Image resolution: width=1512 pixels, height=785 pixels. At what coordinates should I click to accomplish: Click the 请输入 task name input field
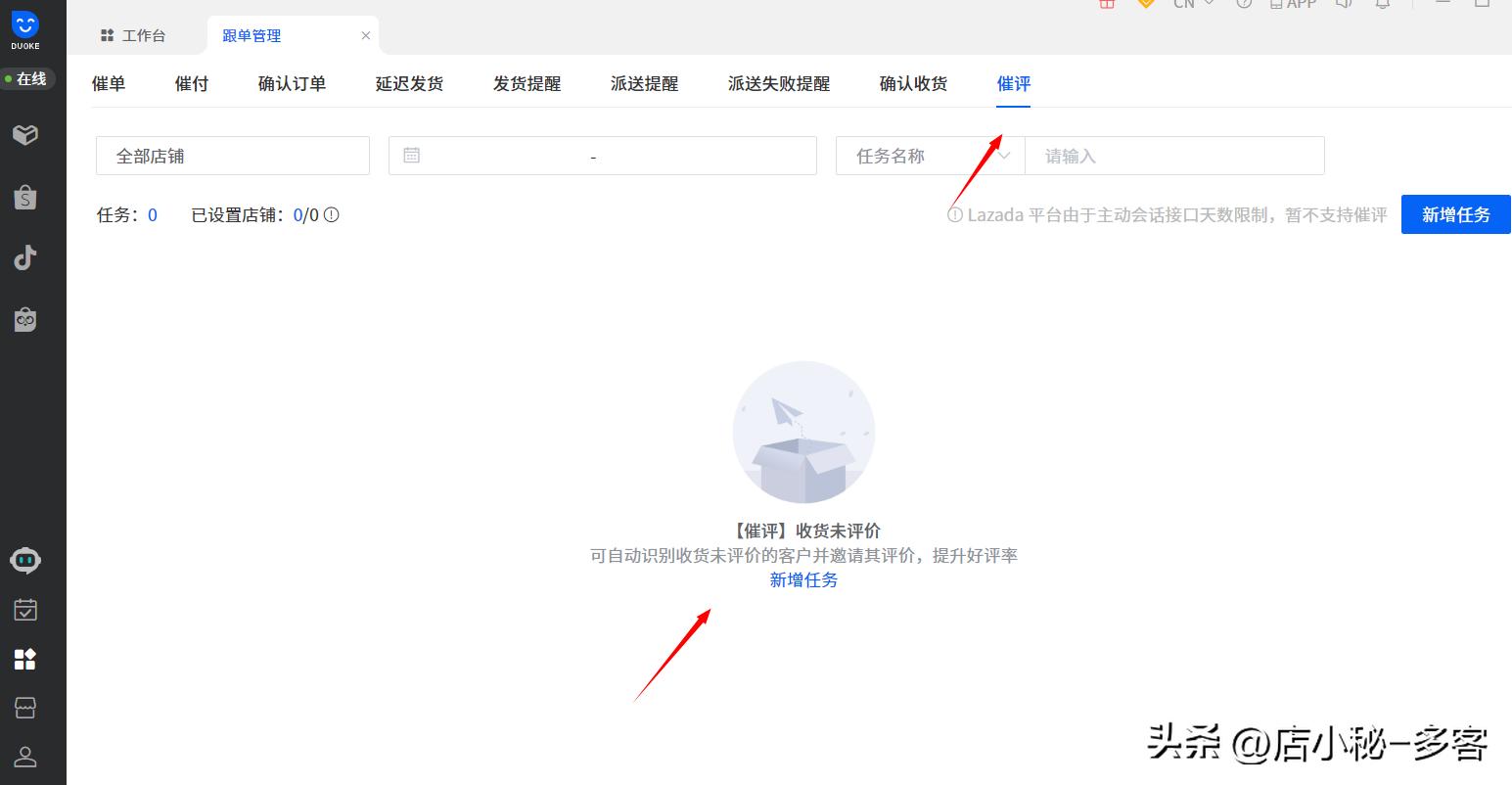coord(1174,155)
